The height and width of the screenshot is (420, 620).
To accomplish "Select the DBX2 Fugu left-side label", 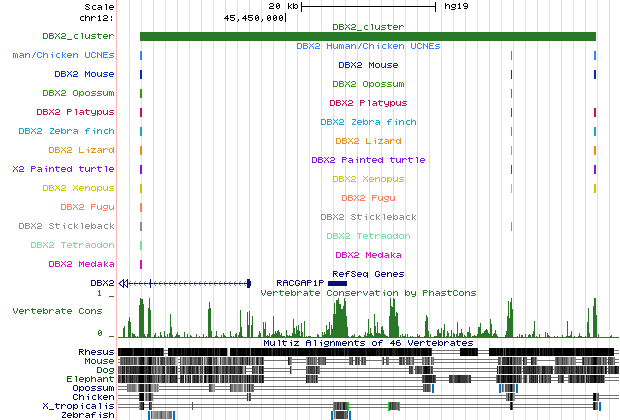I will (89, 207).
